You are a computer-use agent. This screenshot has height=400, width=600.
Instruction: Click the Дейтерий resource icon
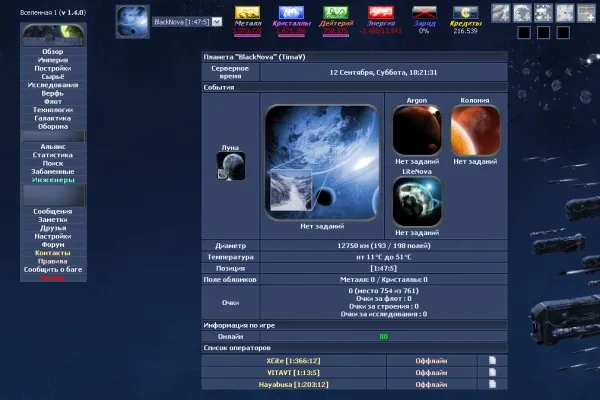[336, 13]
